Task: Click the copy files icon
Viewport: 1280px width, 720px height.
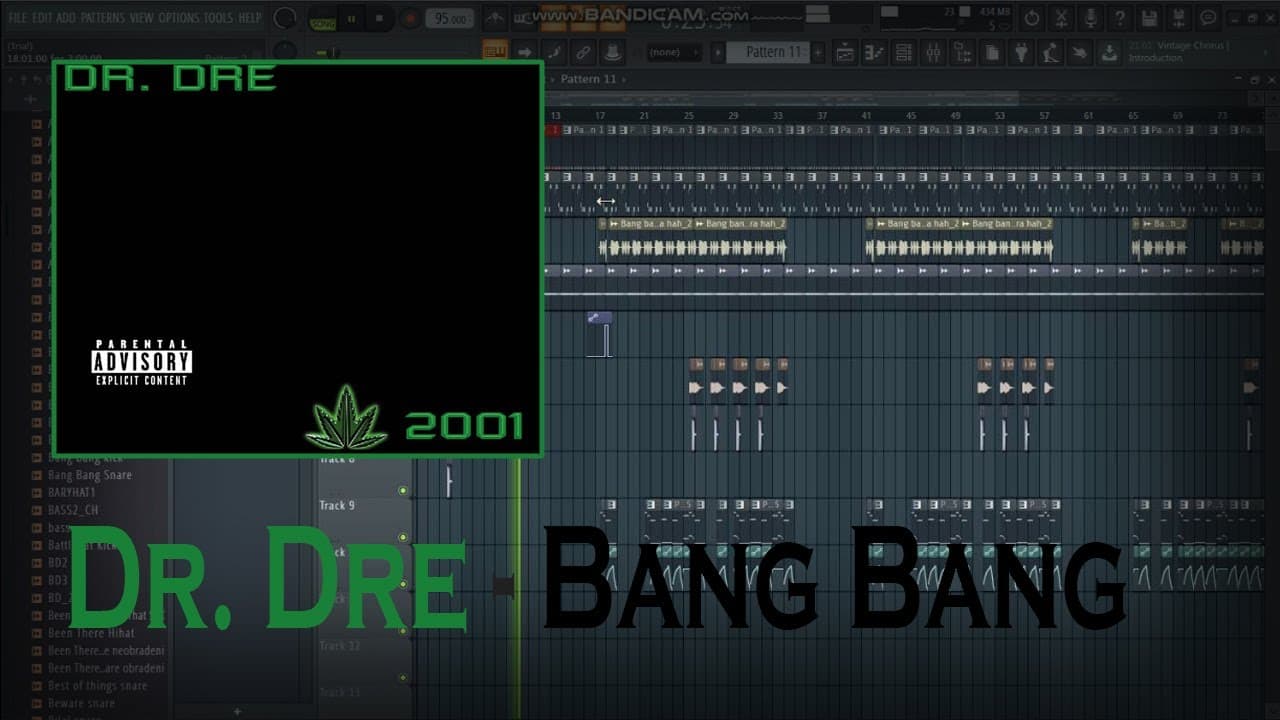Action: [992, 52]
